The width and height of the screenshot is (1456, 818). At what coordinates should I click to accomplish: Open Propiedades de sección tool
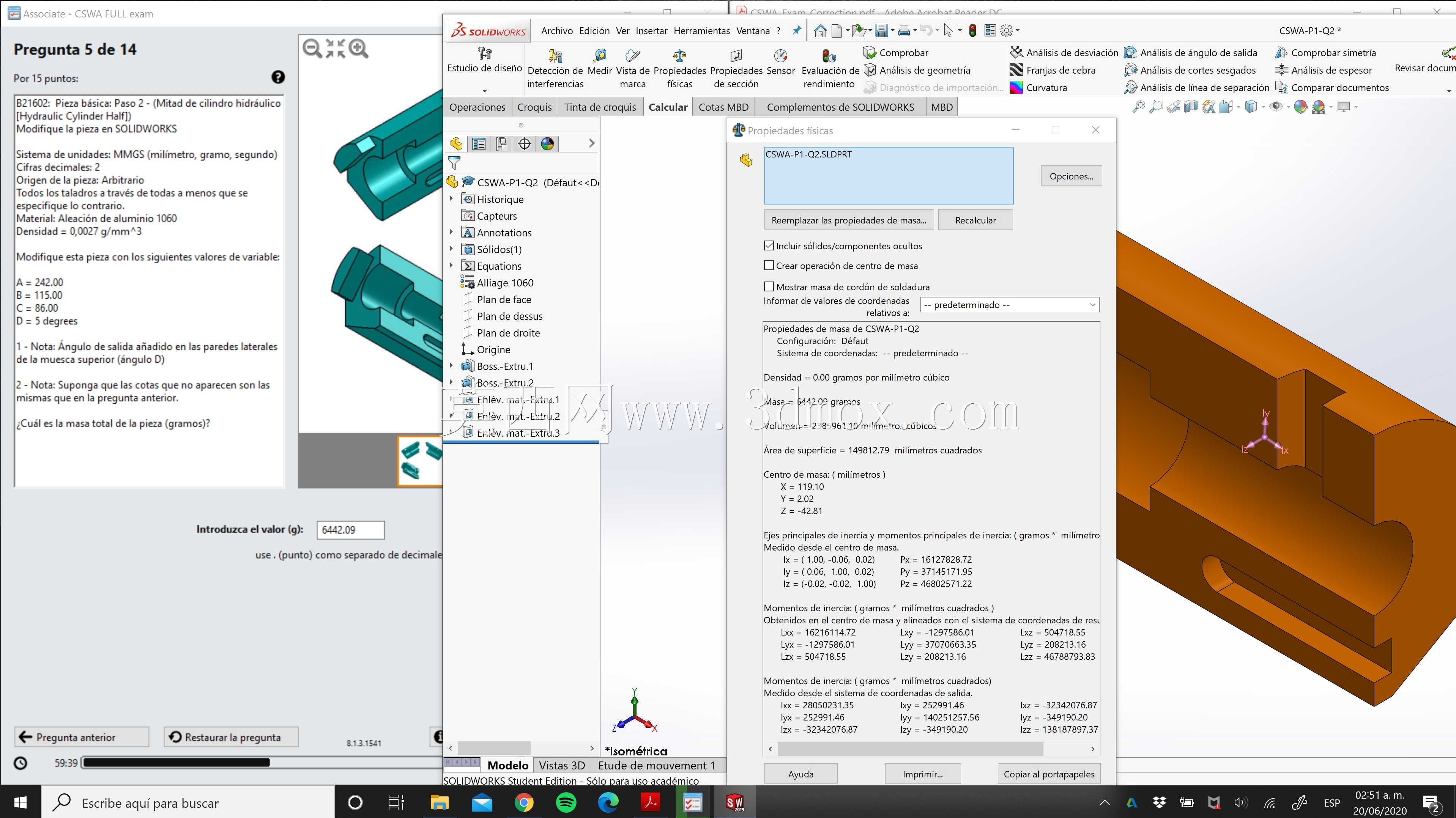point(736,69)
